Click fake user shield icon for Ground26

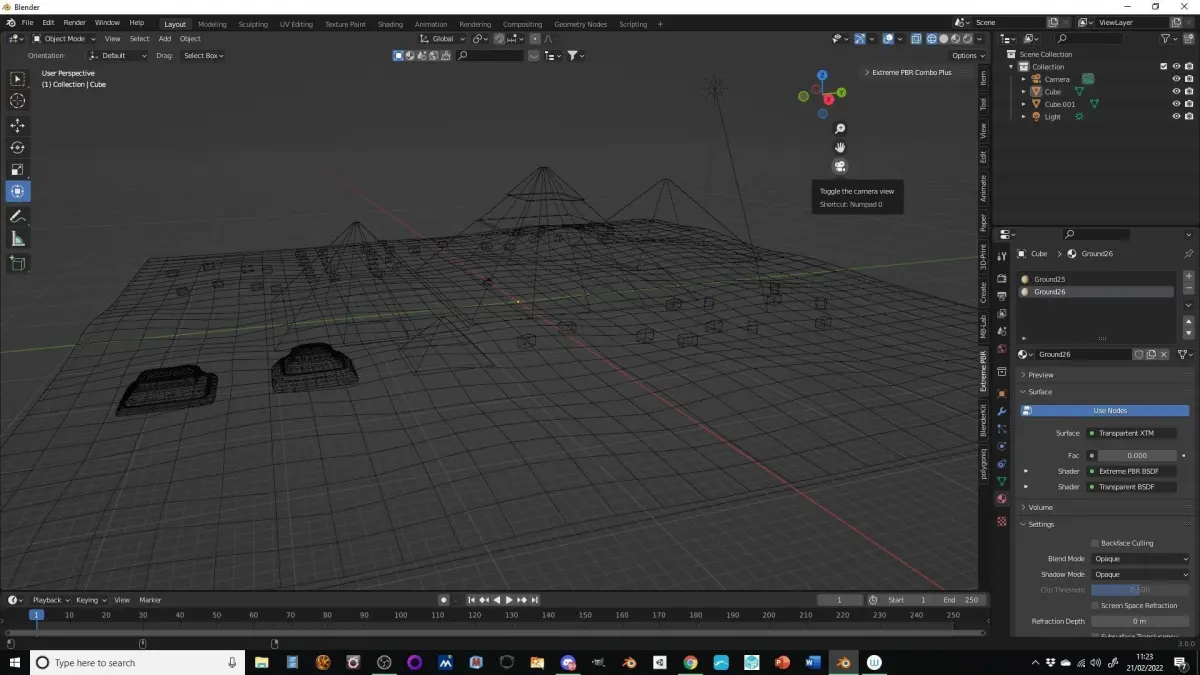[x=1139, y=354]
